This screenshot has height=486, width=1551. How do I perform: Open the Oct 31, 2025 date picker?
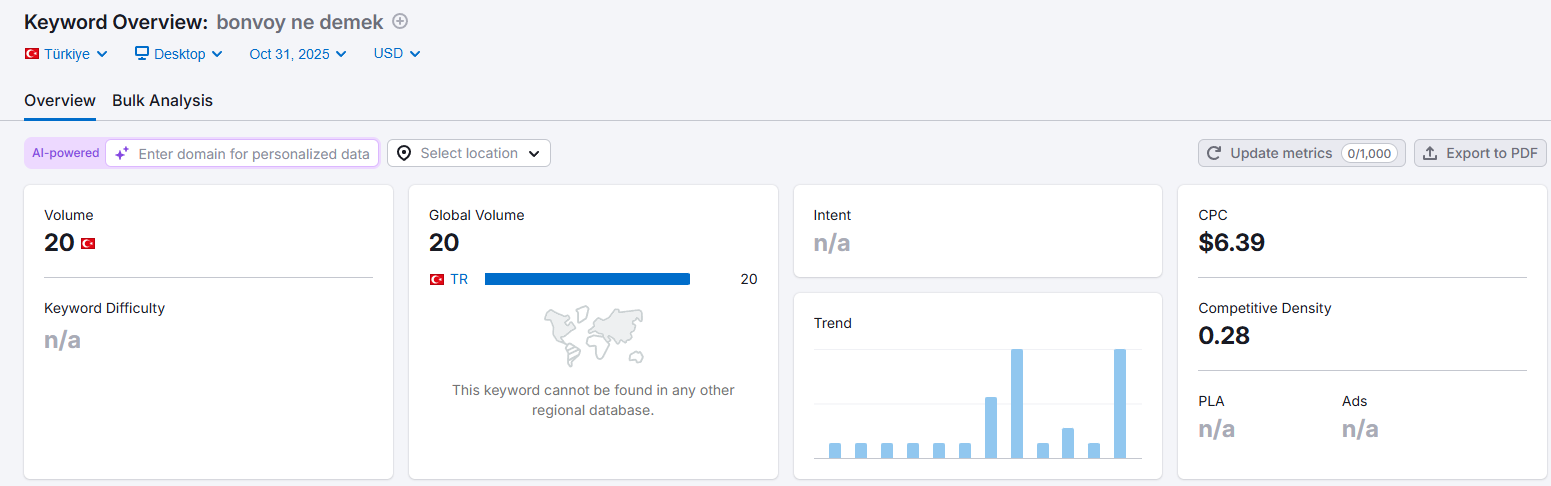(298, 54)
